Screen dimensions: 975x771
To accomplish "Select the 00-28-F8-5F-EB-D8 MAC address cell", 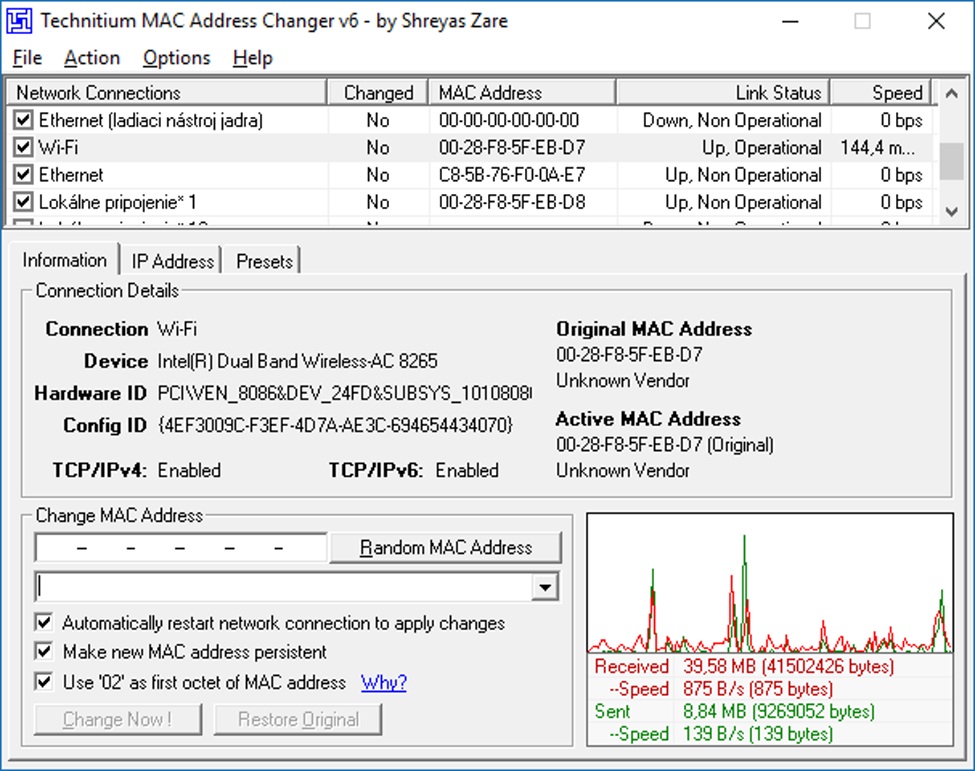I will point(512,202).
